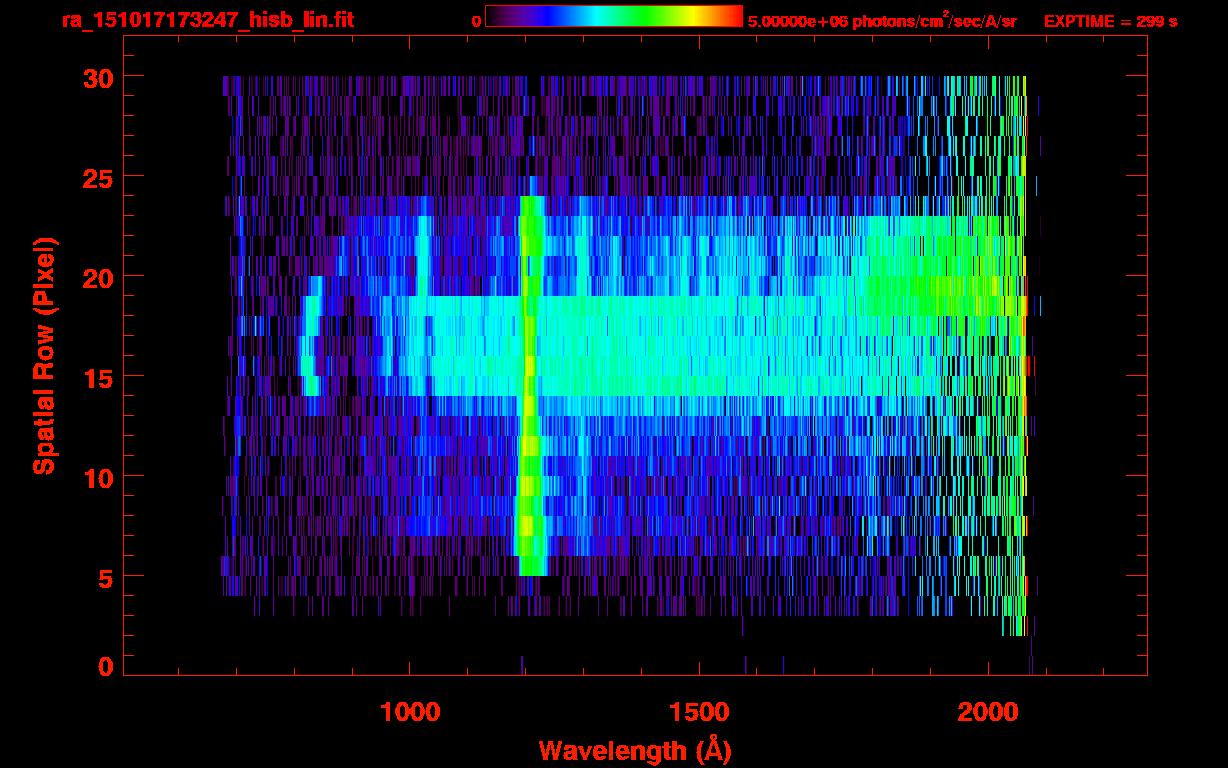This screenshot has height=768, width=1228.
Task: Click the rainbow color scale bar
Action: (x=614, y=16)
